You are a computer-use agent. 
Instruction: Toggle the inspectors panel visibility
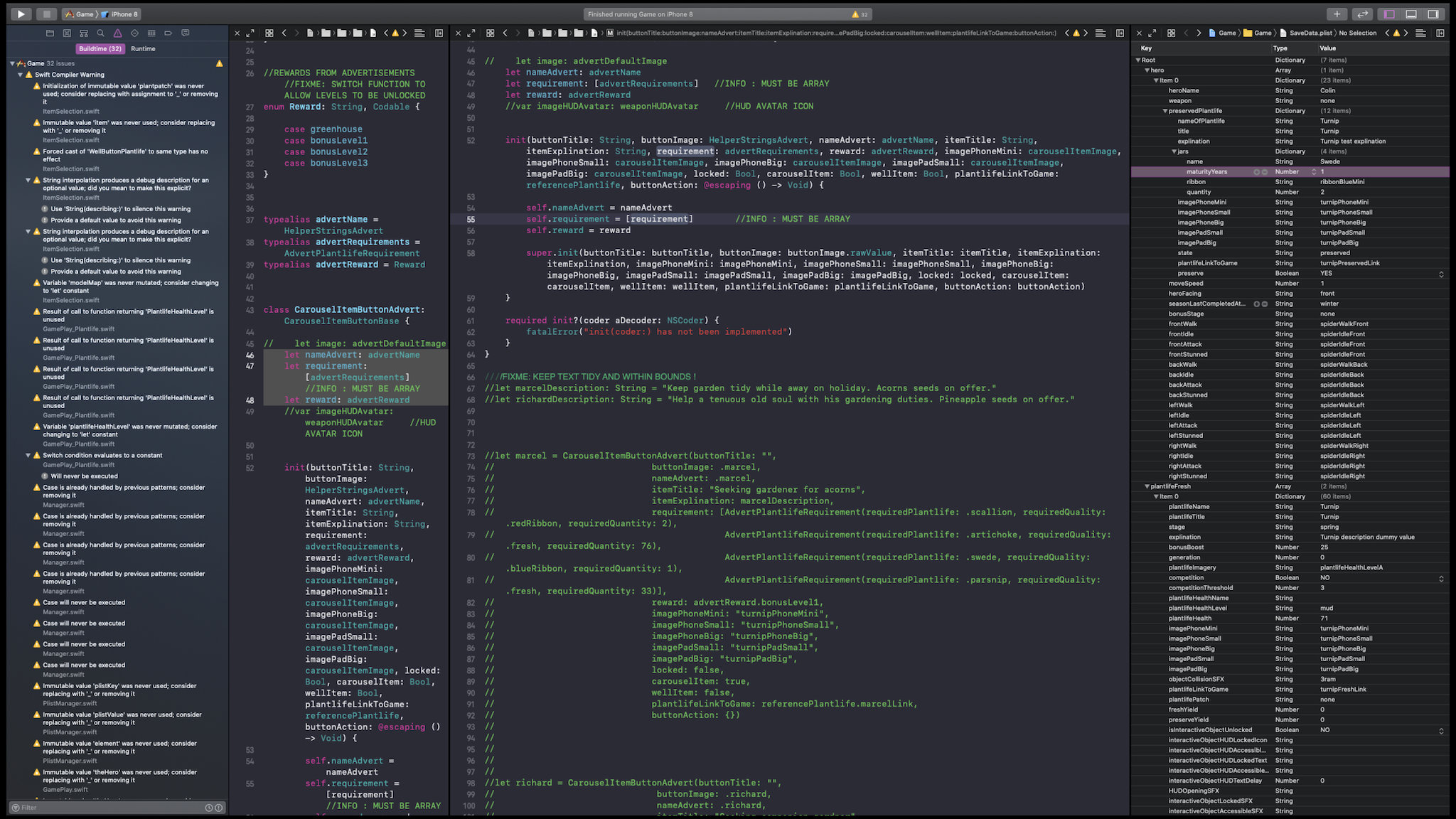[1433, 14]
